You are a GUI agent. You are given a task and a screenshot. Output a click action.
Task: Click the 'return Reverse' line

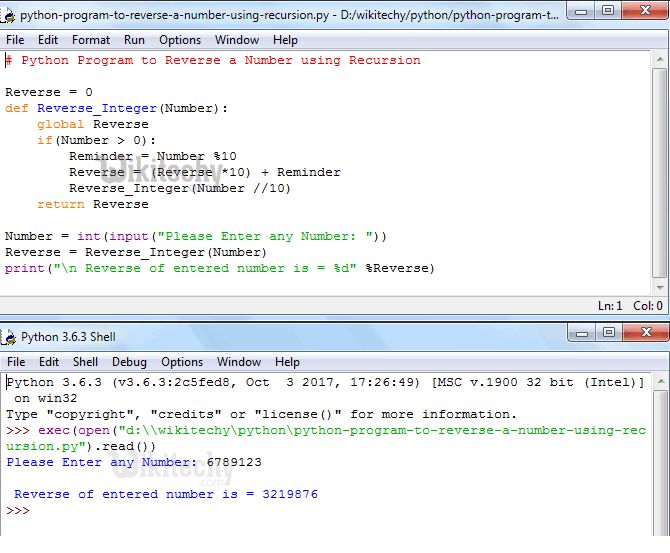tap(93, 204)
